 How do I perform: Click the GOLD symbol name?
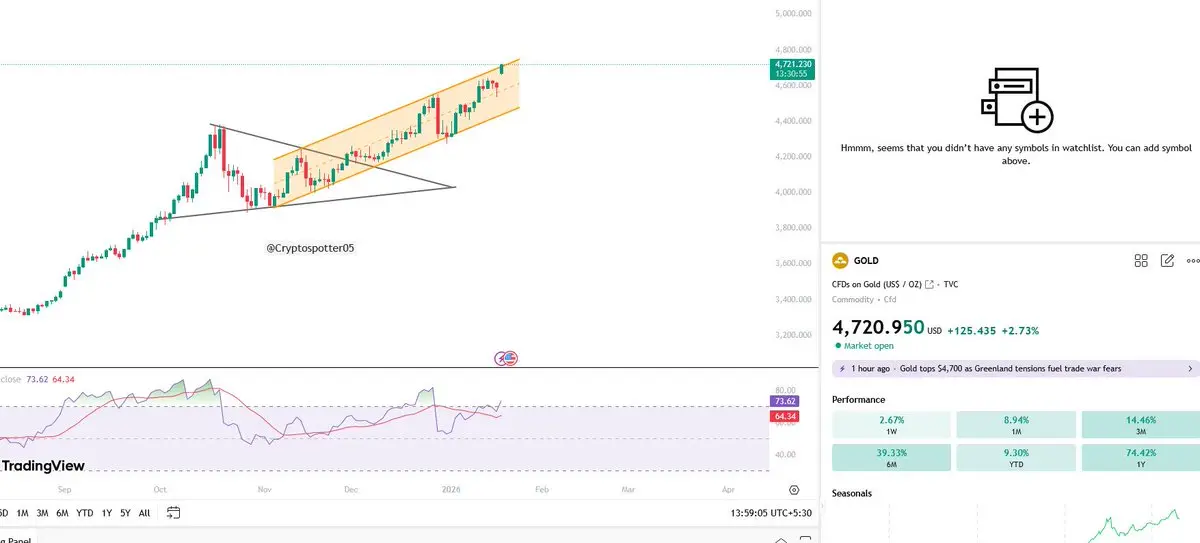tap(866, 261)
